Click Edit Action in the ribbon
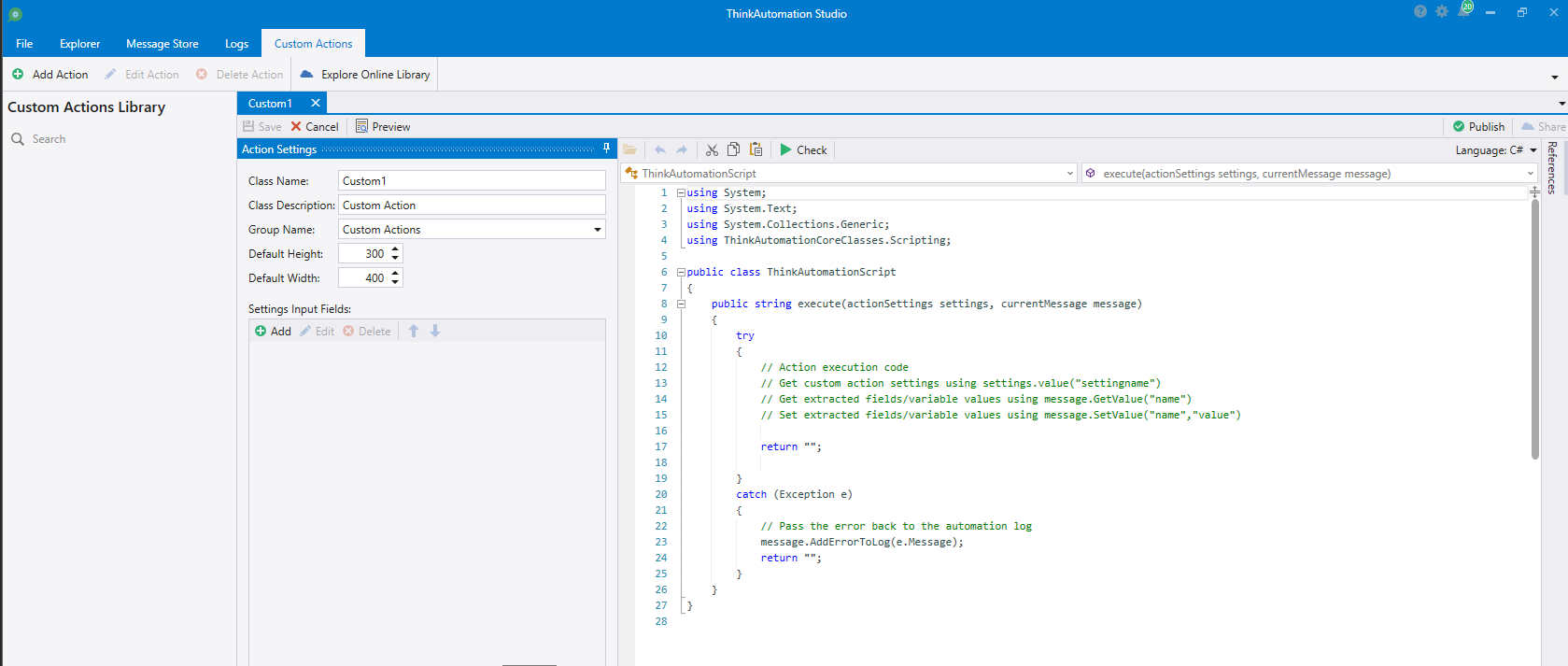Screen dimensions: 1568x666 point(142,75)
